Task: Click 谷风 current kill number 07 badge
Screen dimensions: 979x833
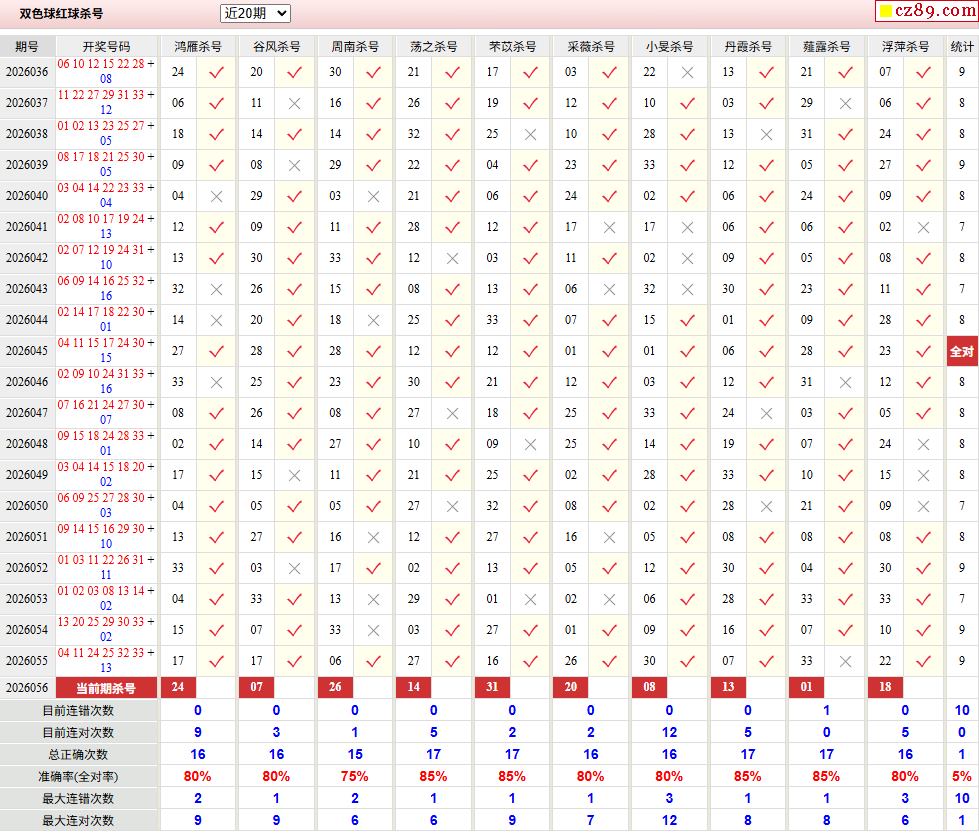Action: (x=257, y=687)
